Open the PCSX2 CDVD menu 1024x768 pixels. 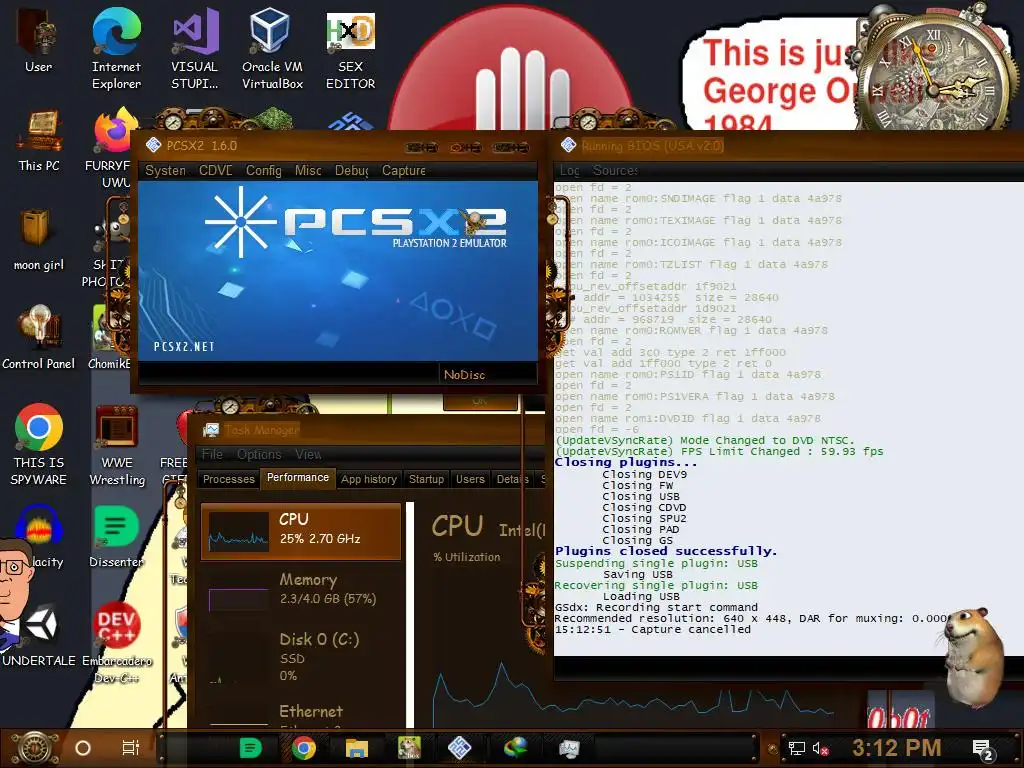[x=216, y=170]
